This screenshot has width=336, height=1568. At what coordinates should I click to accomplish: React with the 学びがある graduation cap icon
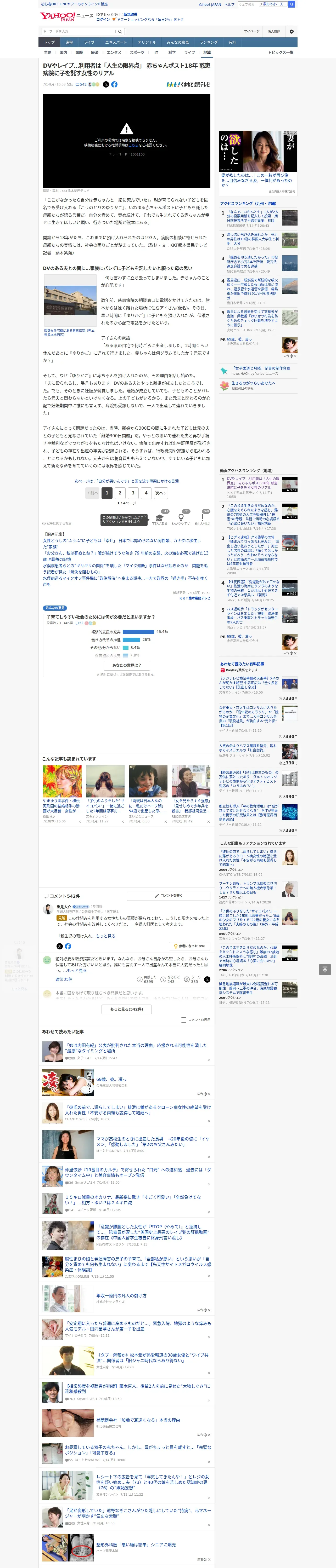click(x=160, y=518)
